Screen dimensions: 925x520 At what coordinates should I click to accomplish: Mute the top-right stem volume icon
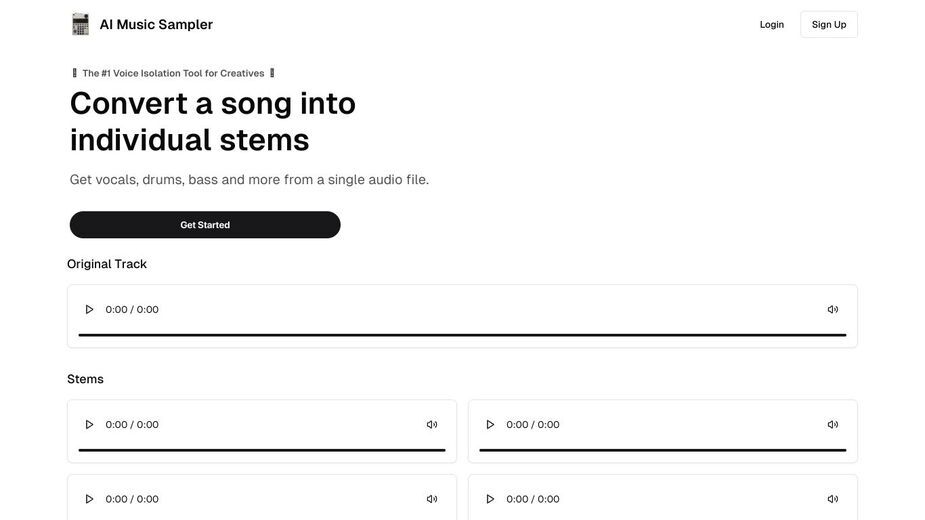(x=832, y=424)
